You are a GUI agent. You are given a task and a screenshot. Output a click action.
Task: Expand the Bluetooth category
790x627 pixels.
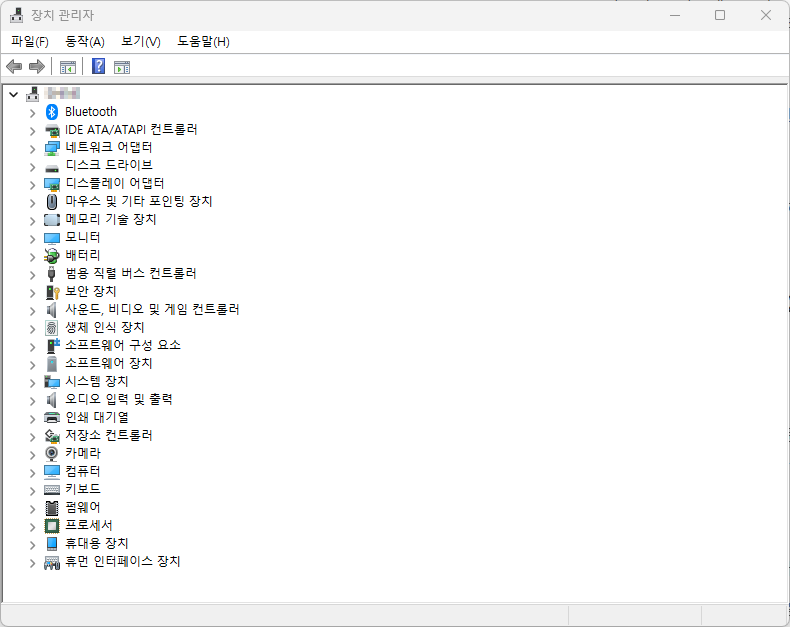coord(32,112)
